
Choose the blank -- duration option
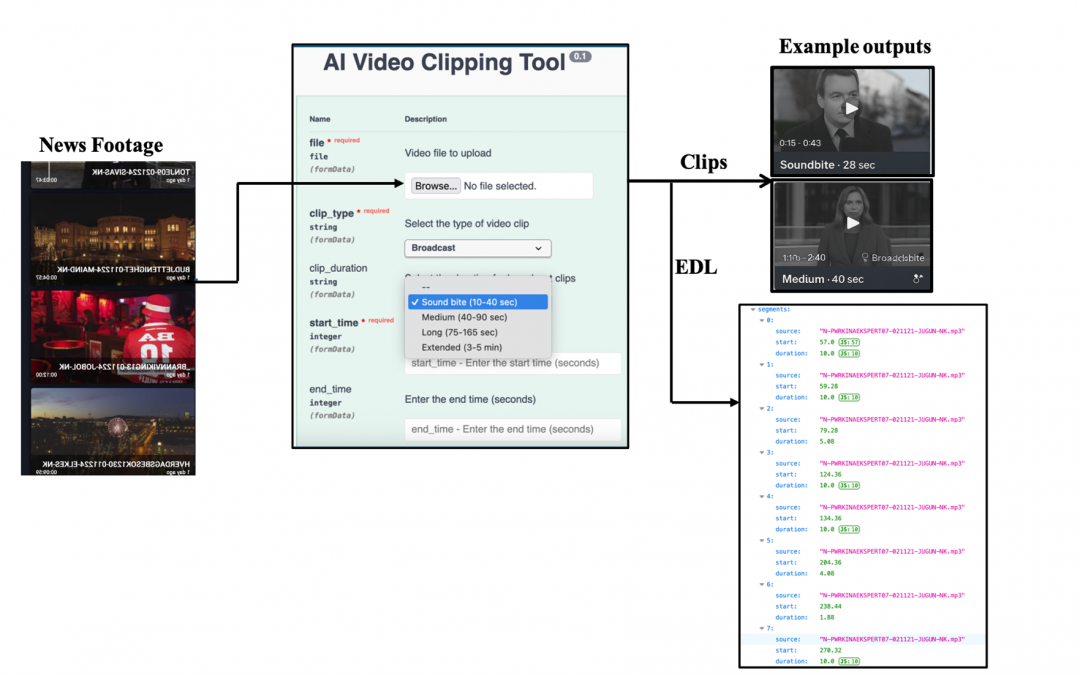coord(426,287)
